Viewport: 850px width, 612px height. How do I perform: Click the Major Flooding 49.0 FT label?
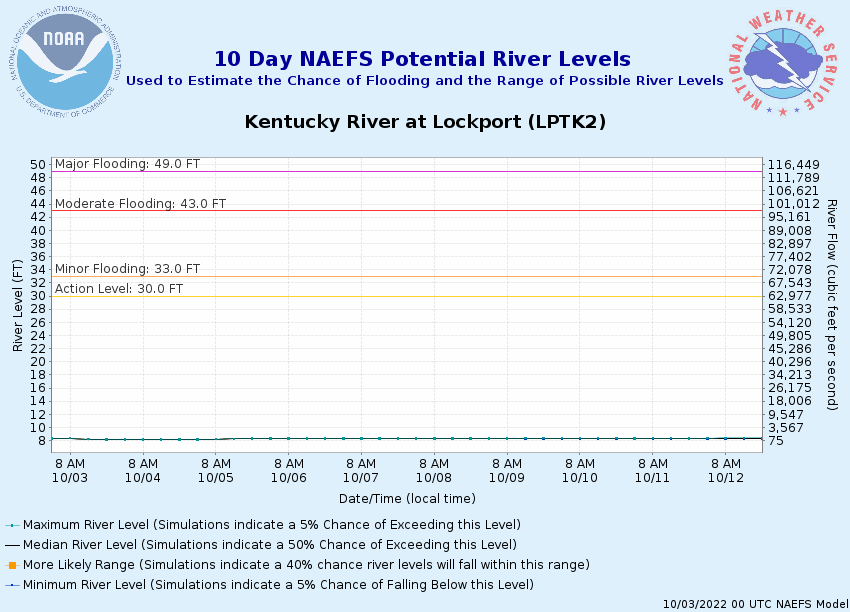(127, 164)
